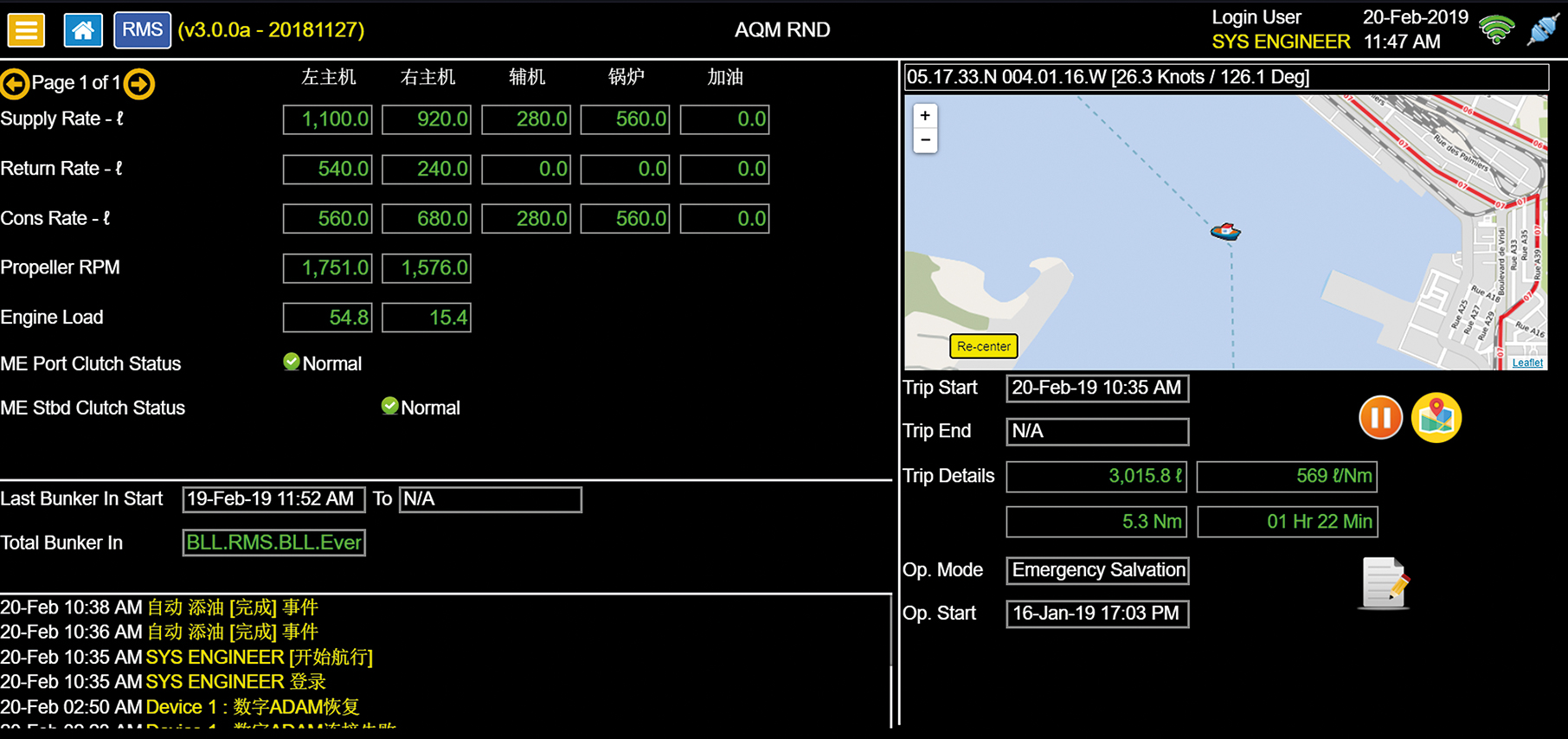Pause the current trip

(1380, 418)
